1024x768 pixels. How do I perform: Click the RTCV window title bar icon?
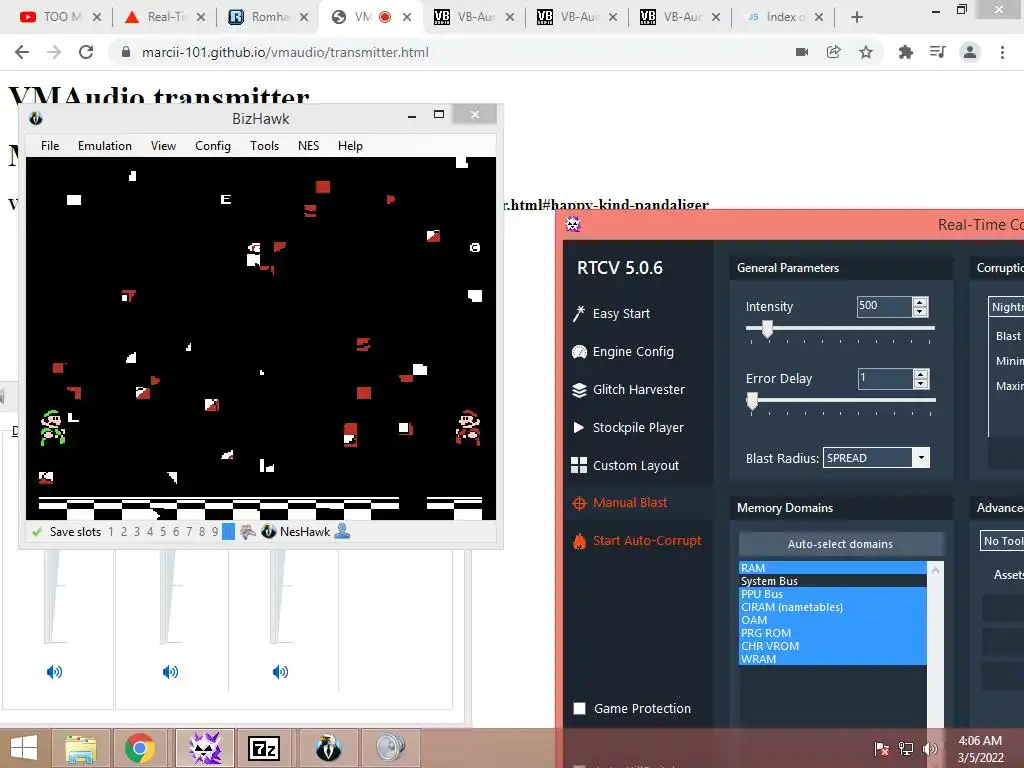tap(573, 224)
